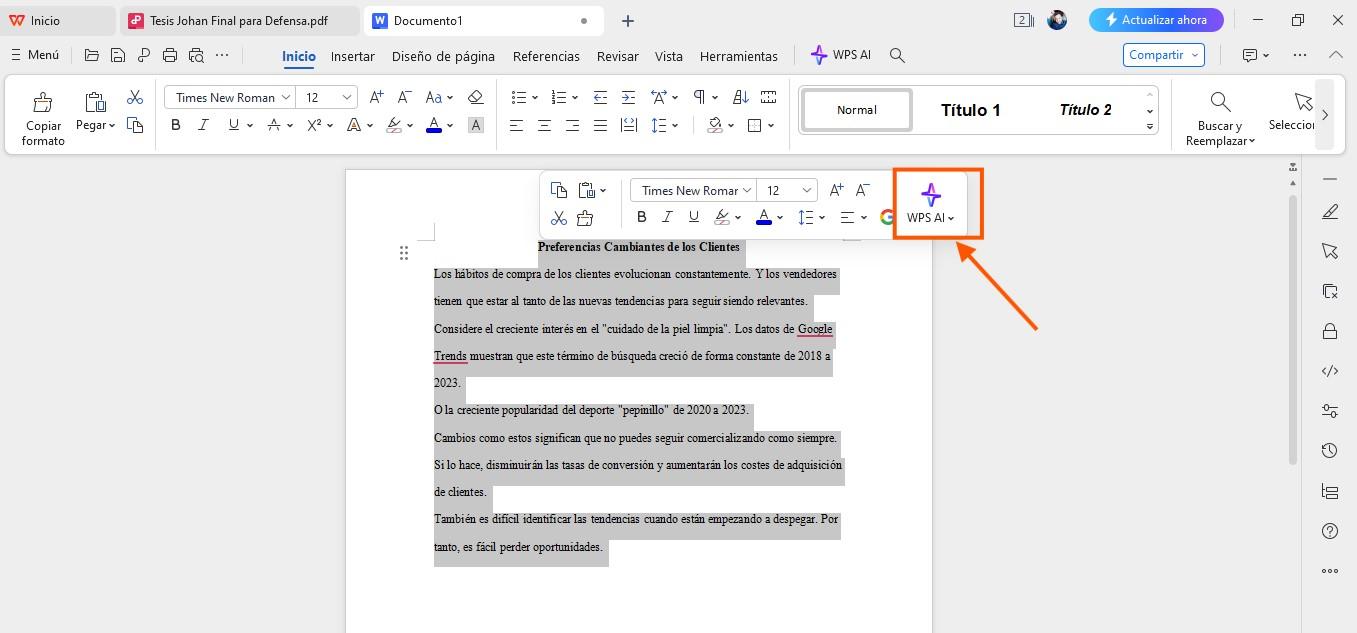
Task: Switch to the Insertar ribbon tab
Action: 352,56
